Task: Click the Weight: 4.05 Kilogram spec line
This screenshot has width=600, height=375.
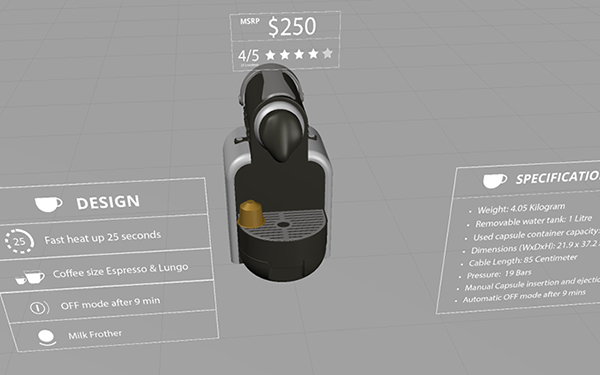Action: coord(521,209)
